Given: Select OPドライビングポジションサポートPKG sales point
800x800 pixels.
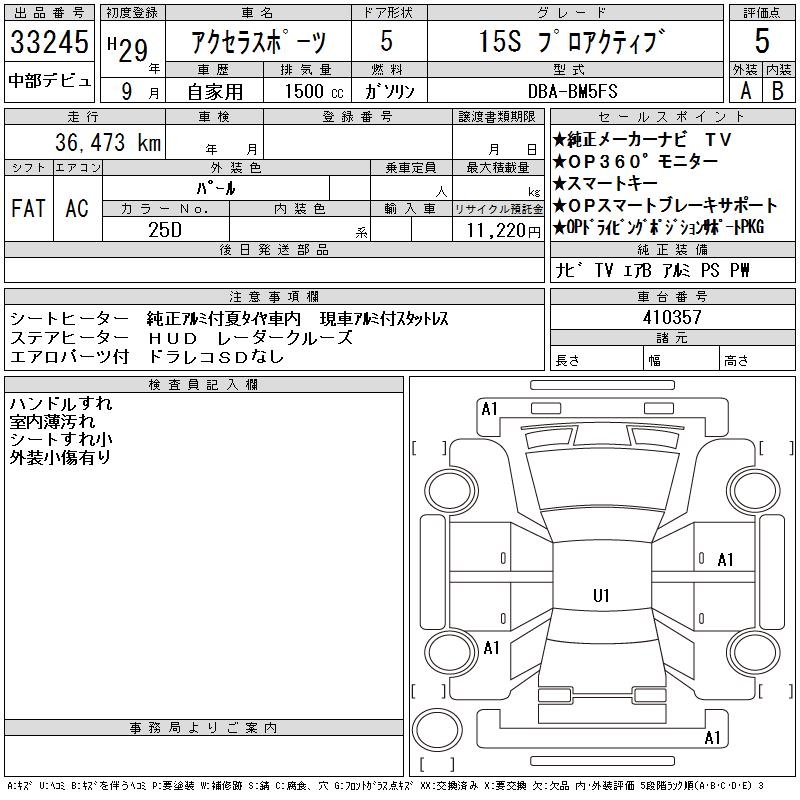Looking at the screenshot, I should (659, 227).
